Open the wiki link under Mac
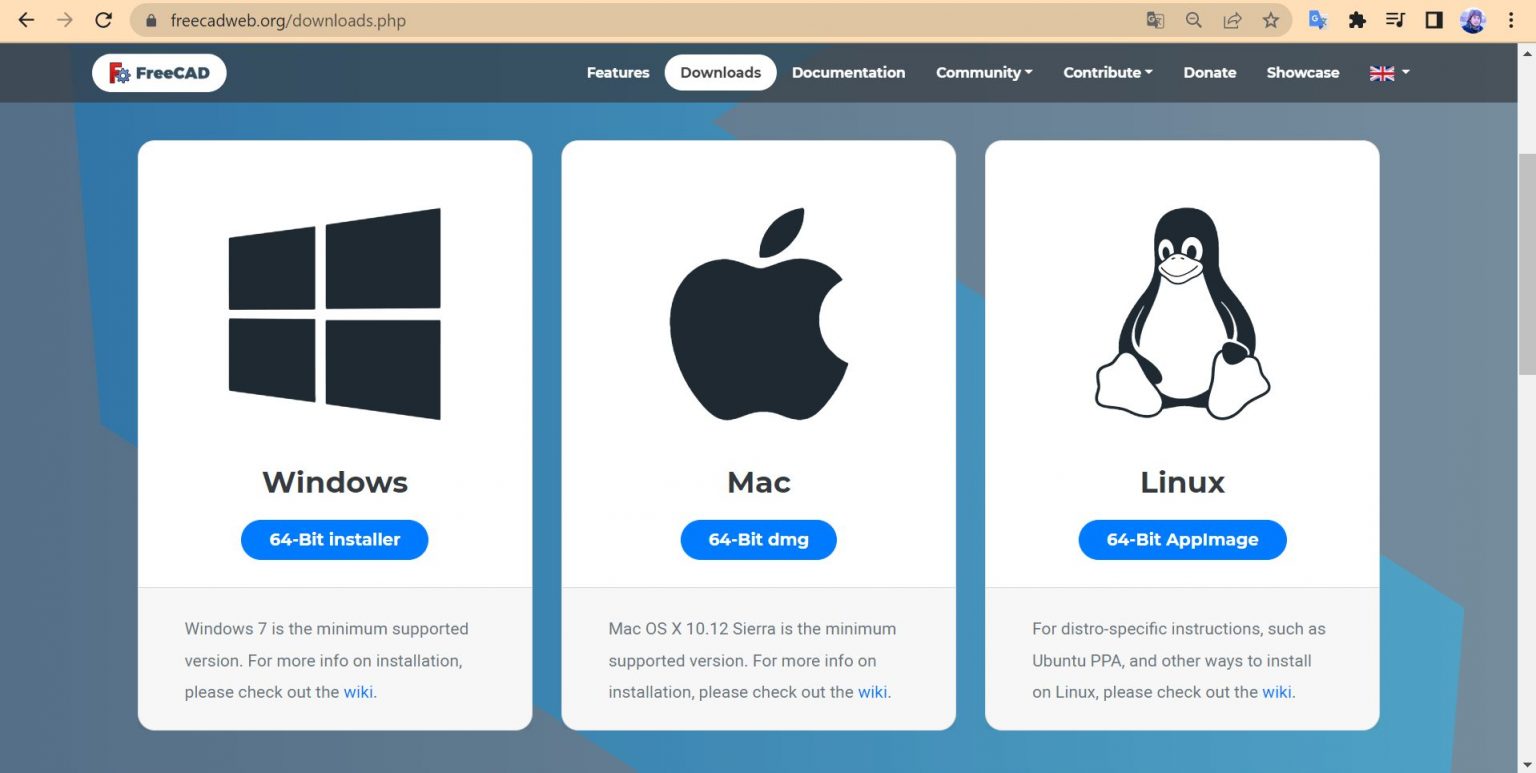 [x=872, y=692]
